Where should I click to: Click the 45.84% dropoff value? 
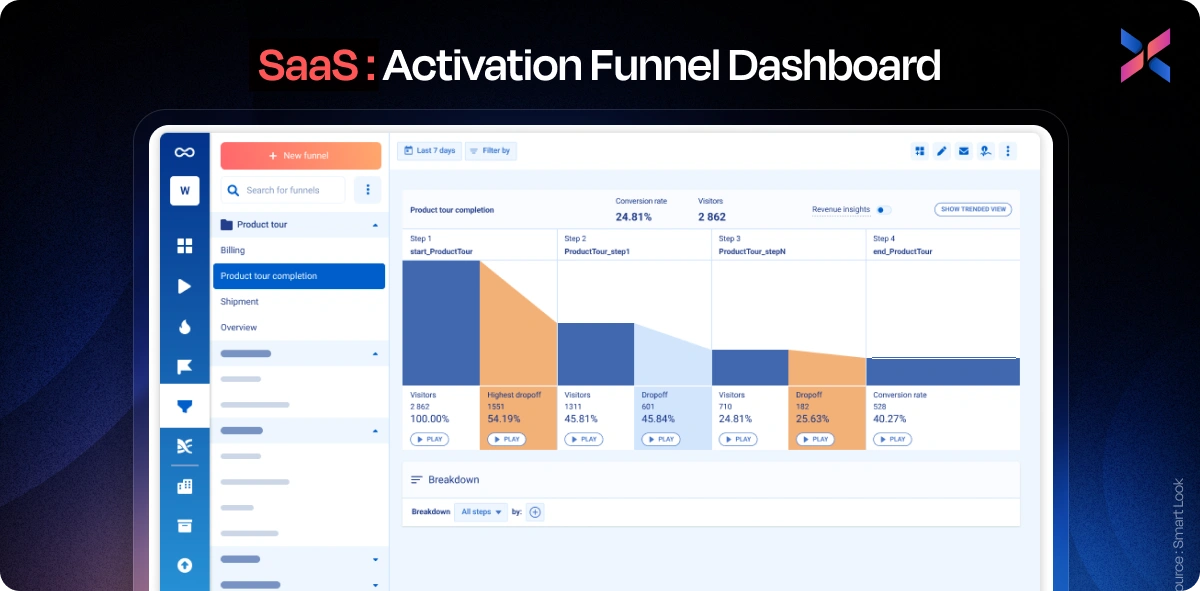(658, 419)
